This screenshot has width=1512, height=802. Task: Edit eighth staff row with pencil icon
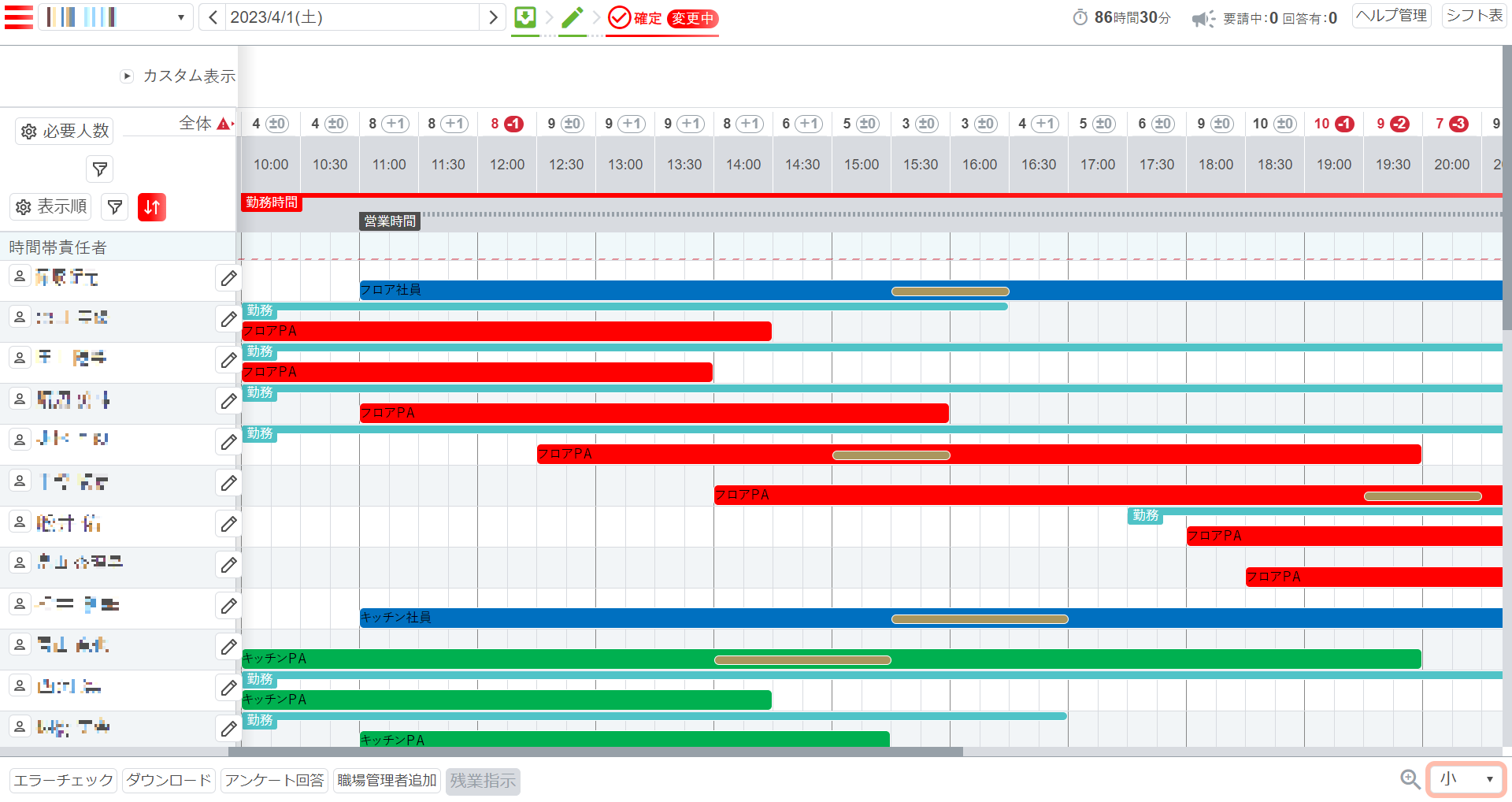228,565
